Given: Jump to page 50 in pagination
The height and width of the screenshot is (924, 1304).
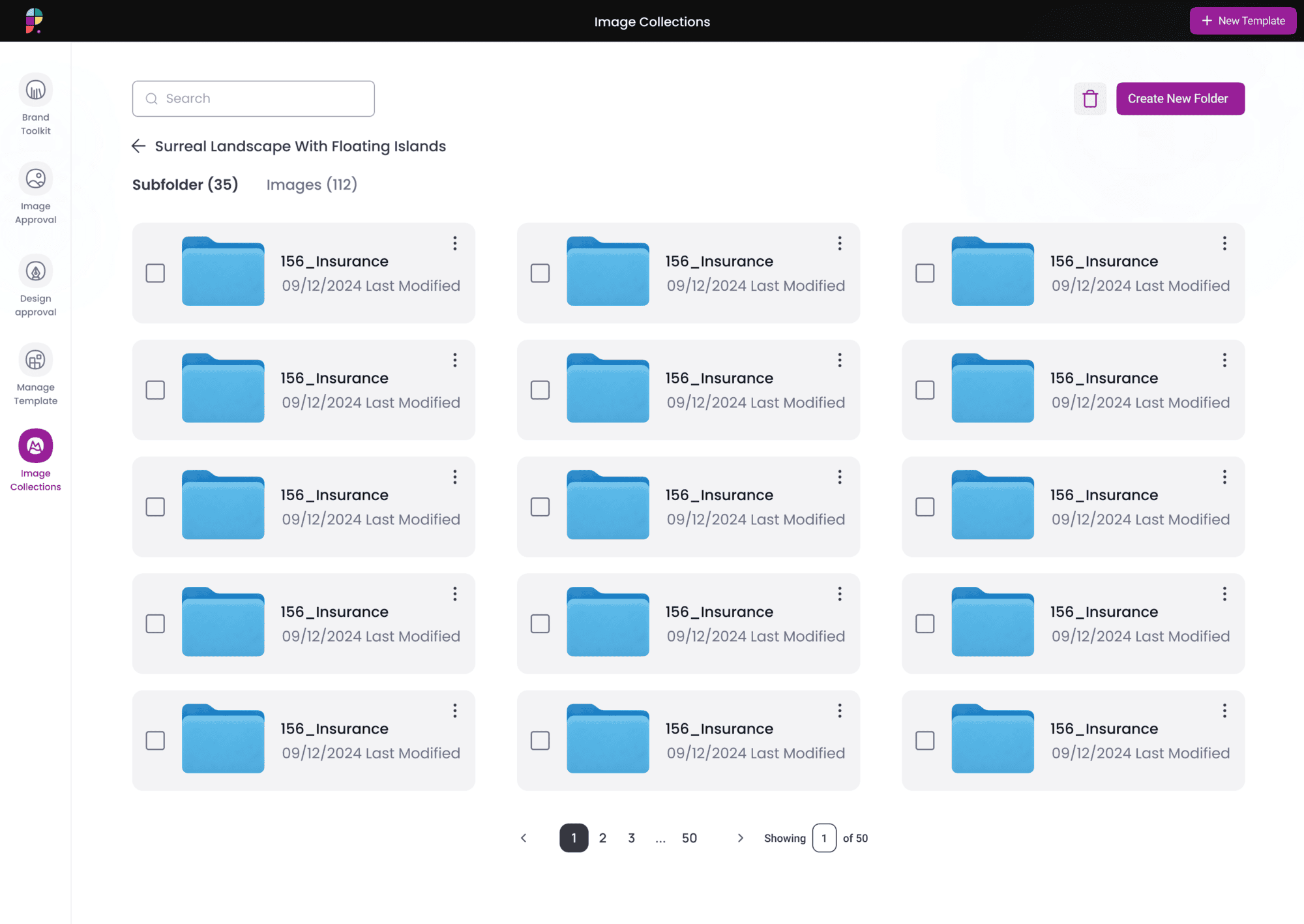Looking at the screenshot, I should [688, 838].
